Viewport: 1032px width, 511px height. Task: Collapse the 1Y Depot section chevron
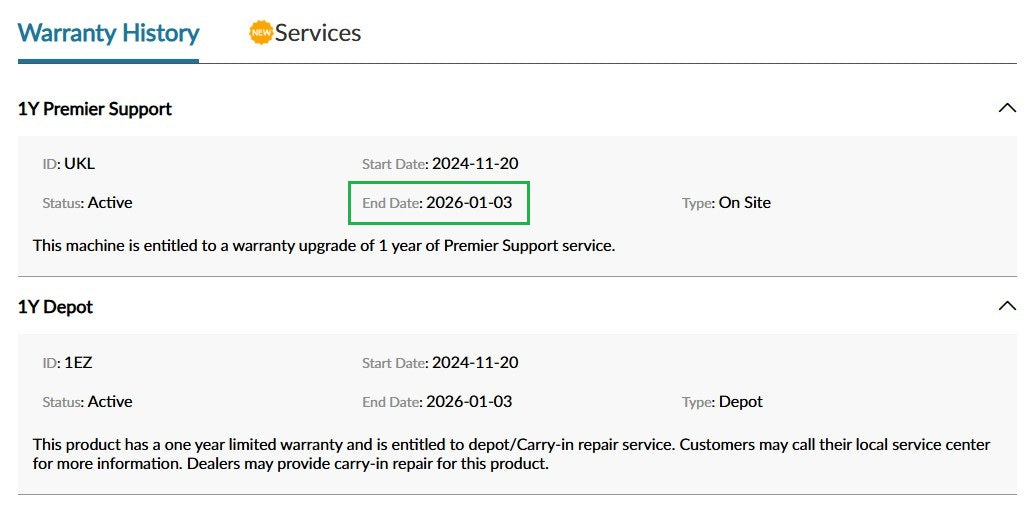point(1007,306)
